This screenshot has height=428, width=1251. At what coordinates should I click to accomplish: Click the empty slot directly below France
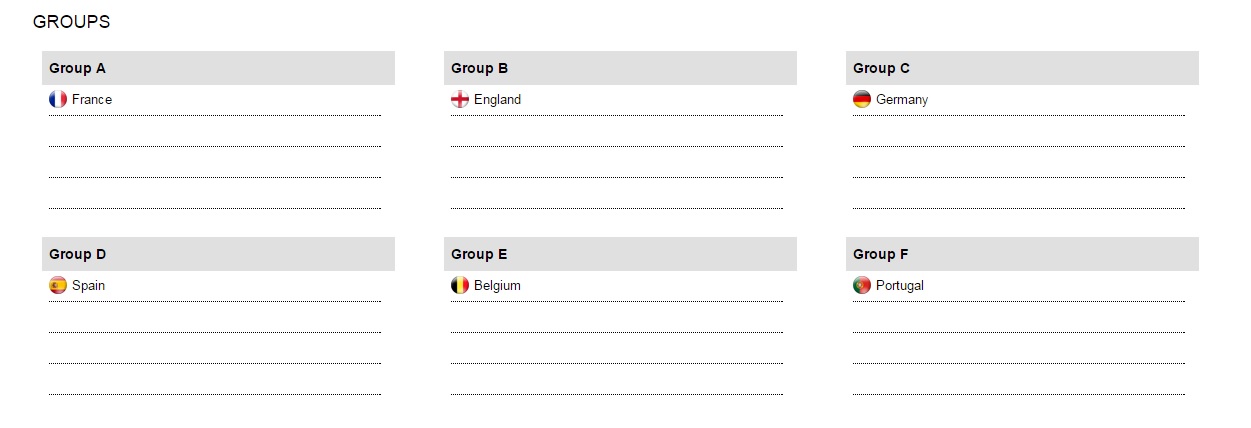click(x=215, y=132)
